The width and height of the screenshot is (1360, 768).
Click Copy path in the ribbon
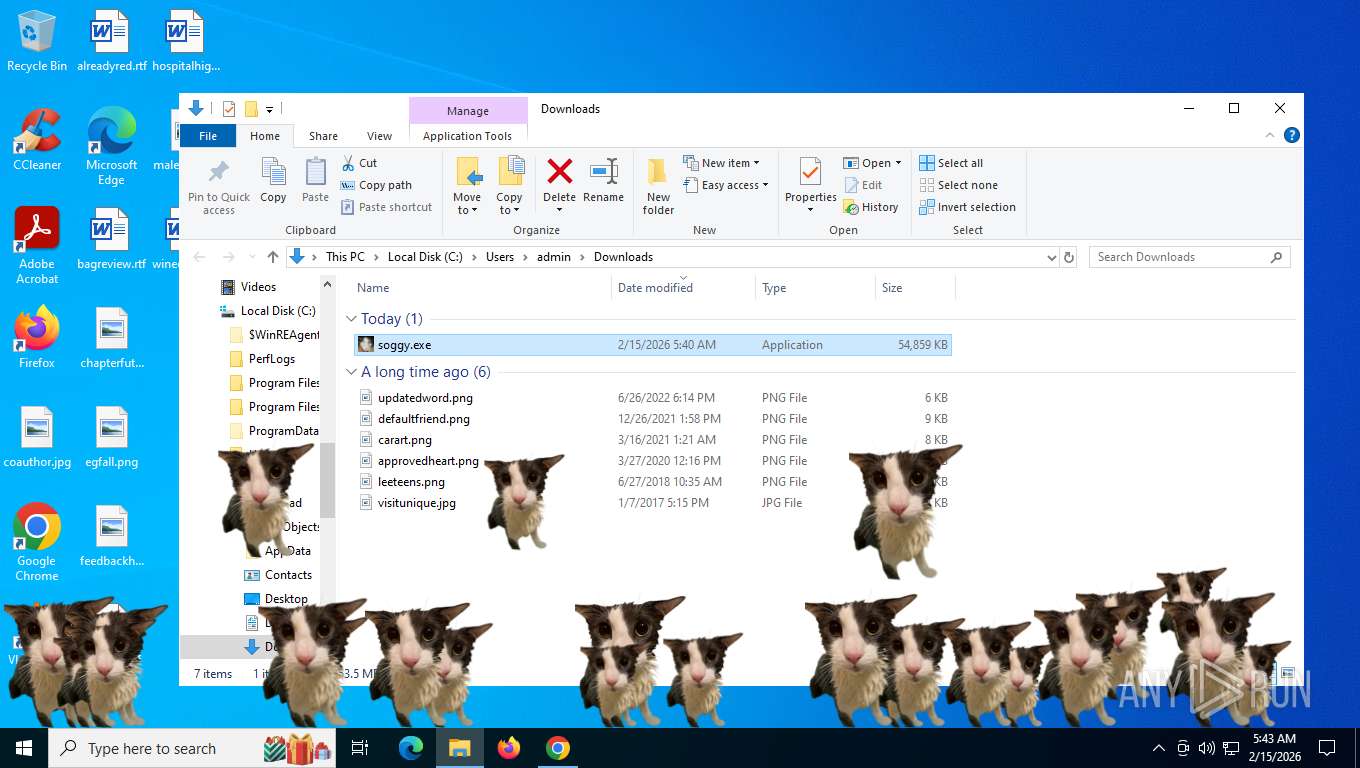tap(376, 185)
